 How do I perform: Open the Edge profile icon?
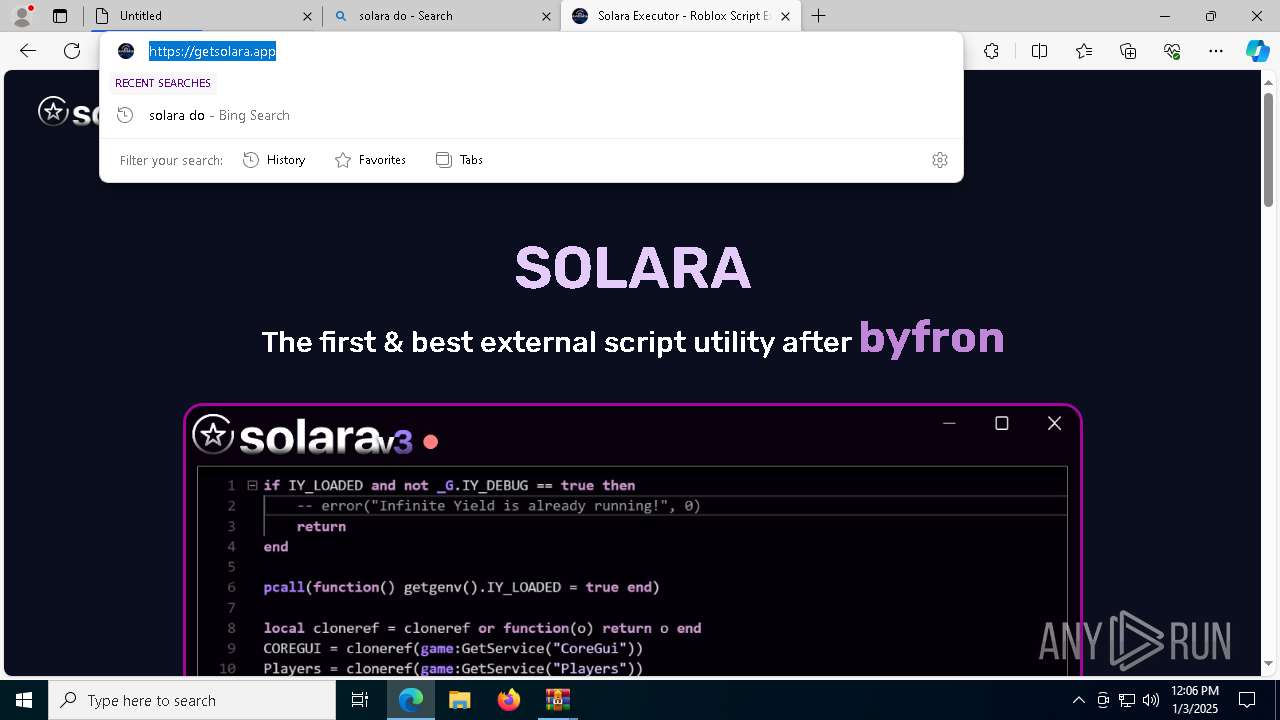(x=22, y=16)
